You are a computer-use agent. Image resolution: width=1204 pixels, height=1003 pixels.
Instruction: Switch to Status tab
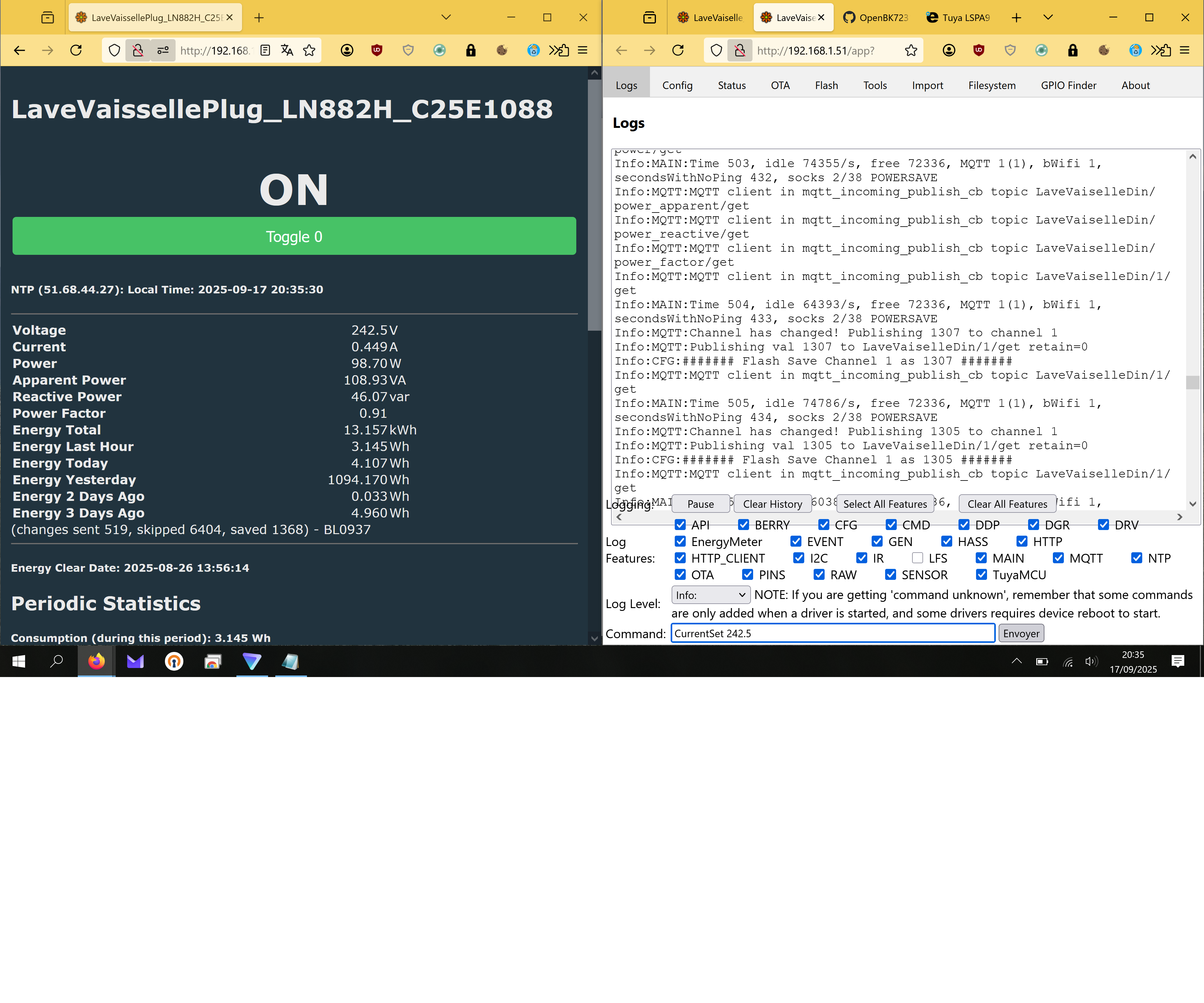(731, 85)
